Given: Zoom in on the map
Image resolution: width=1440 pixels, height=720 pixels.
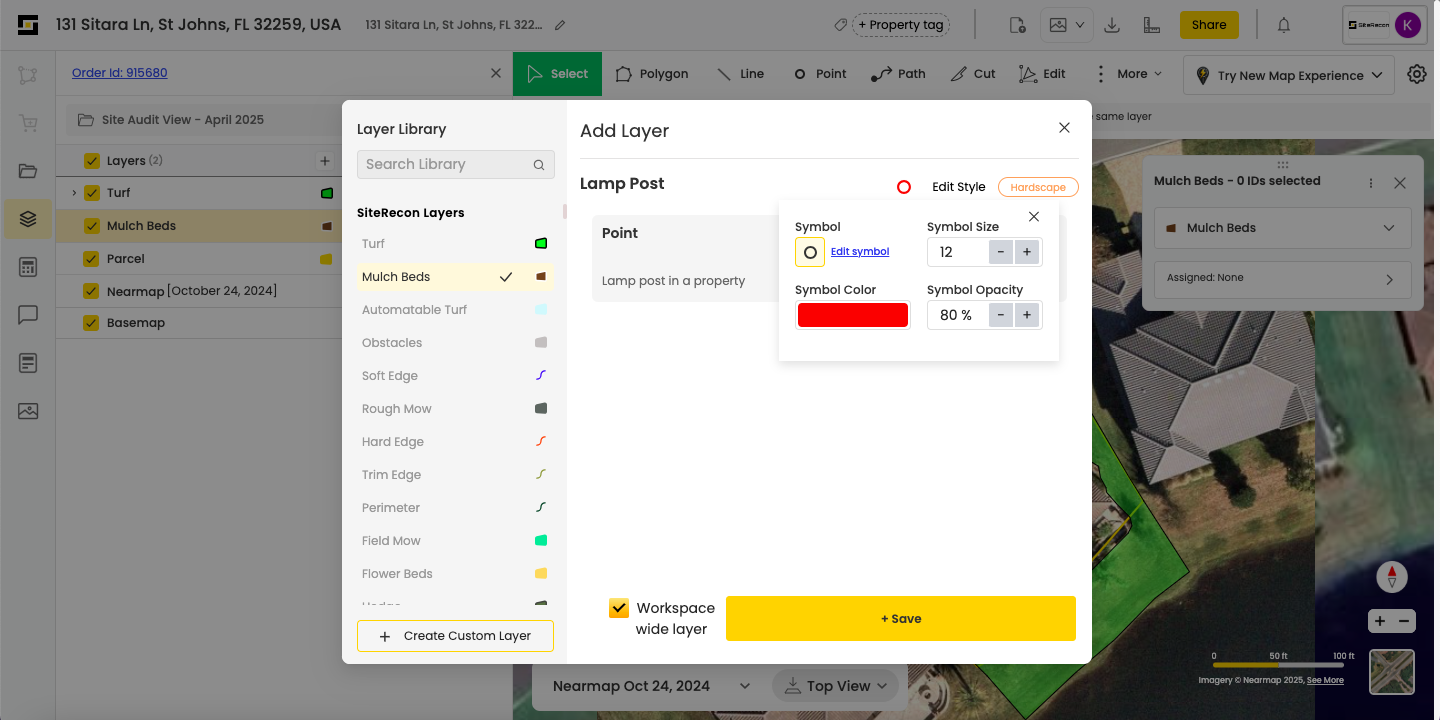Looking at the screenshot, I should pyautogui.click(x=1380, y=621).
